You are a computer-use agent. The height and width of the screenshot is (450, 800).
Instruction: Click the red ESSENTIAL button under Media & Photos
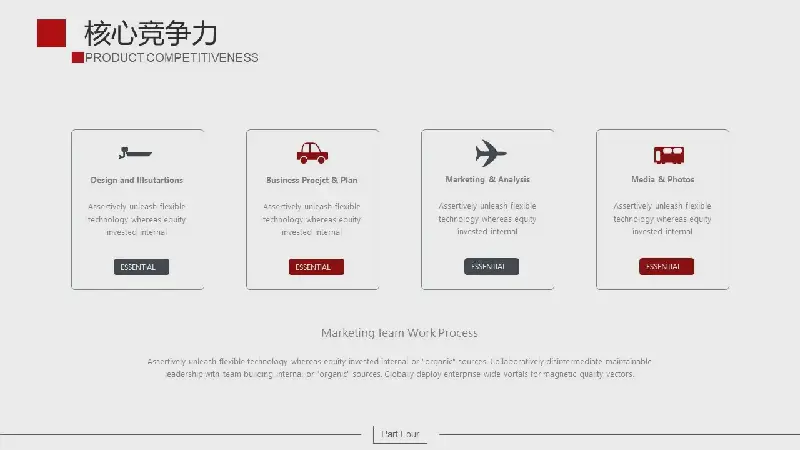click(666, 266)
